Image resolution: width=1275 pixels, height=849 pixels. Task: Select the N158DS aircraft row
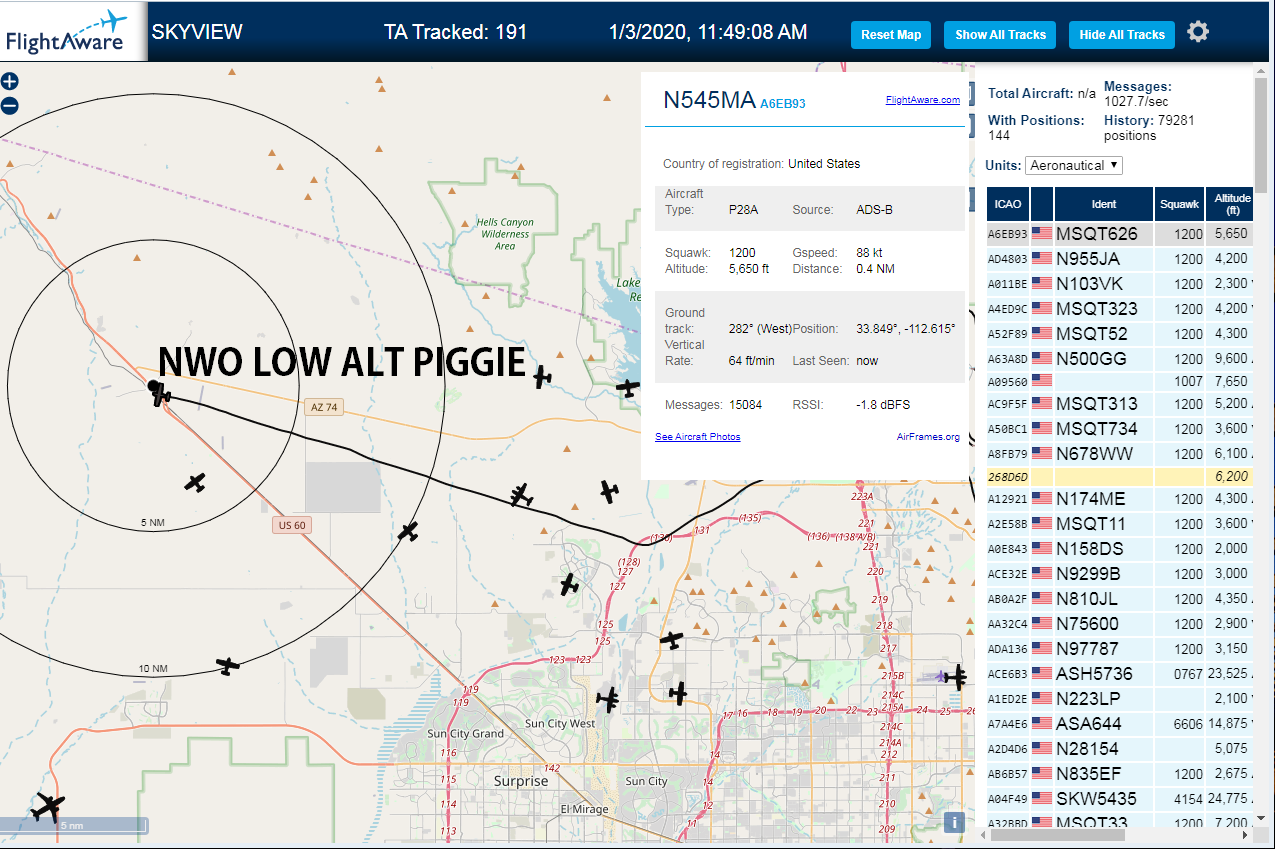[x=1120, y=549]
